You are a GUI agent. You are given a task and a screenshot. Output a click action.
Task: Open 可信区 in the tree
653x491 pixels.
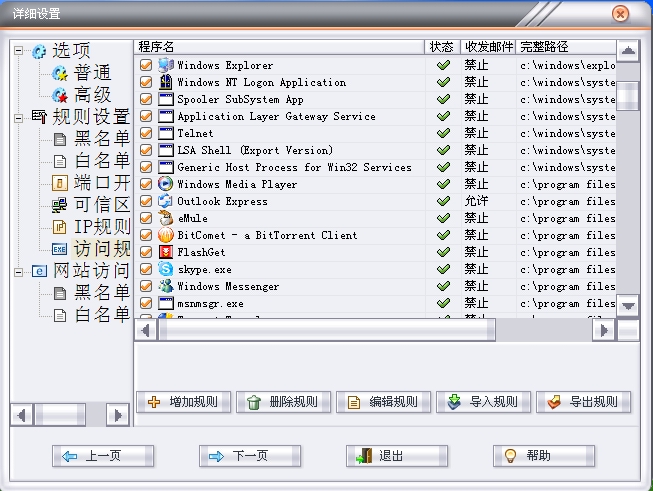[102, 205]
